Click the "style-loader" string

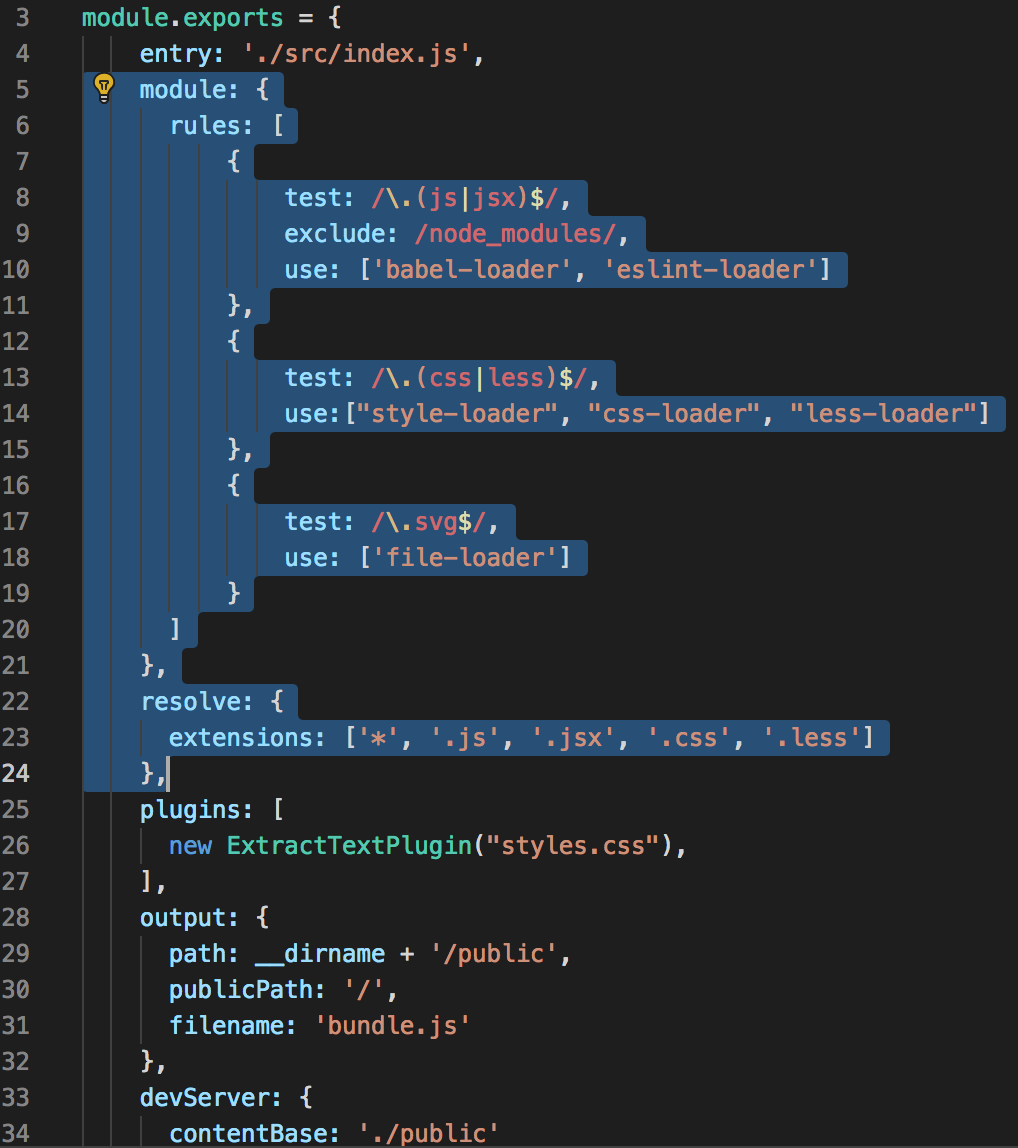click(x=458, y=414)
